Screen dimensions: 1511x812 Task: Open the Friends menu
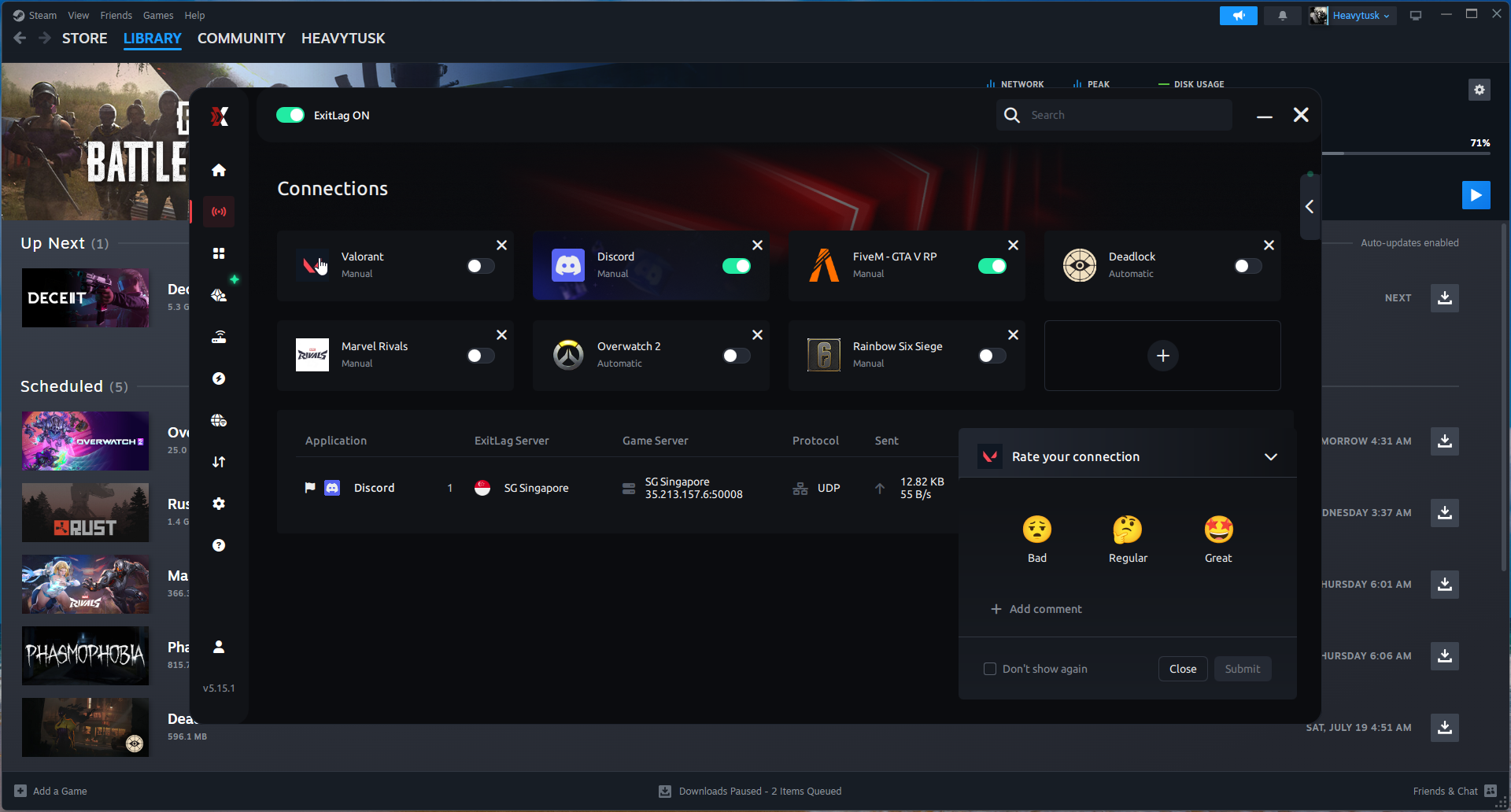[116, 15]
